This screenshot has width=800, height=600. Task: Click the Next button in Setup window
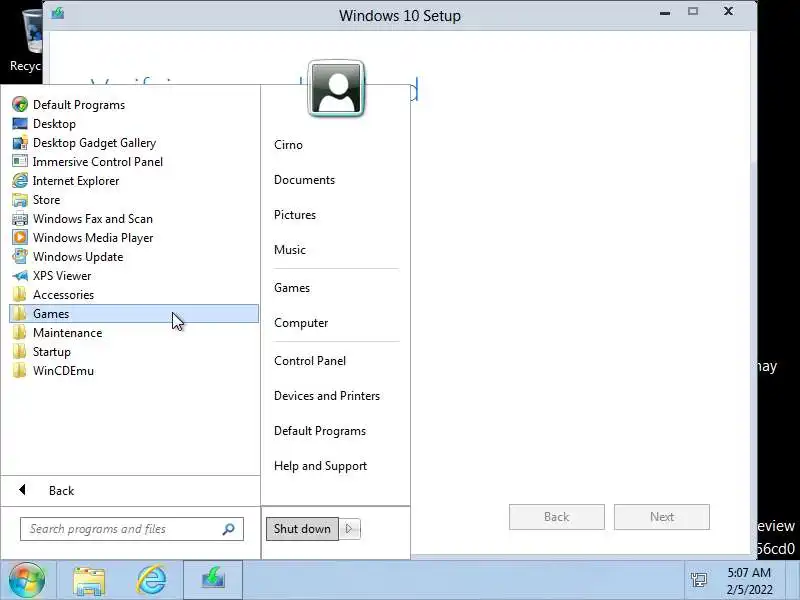click(x=662, y=517)
